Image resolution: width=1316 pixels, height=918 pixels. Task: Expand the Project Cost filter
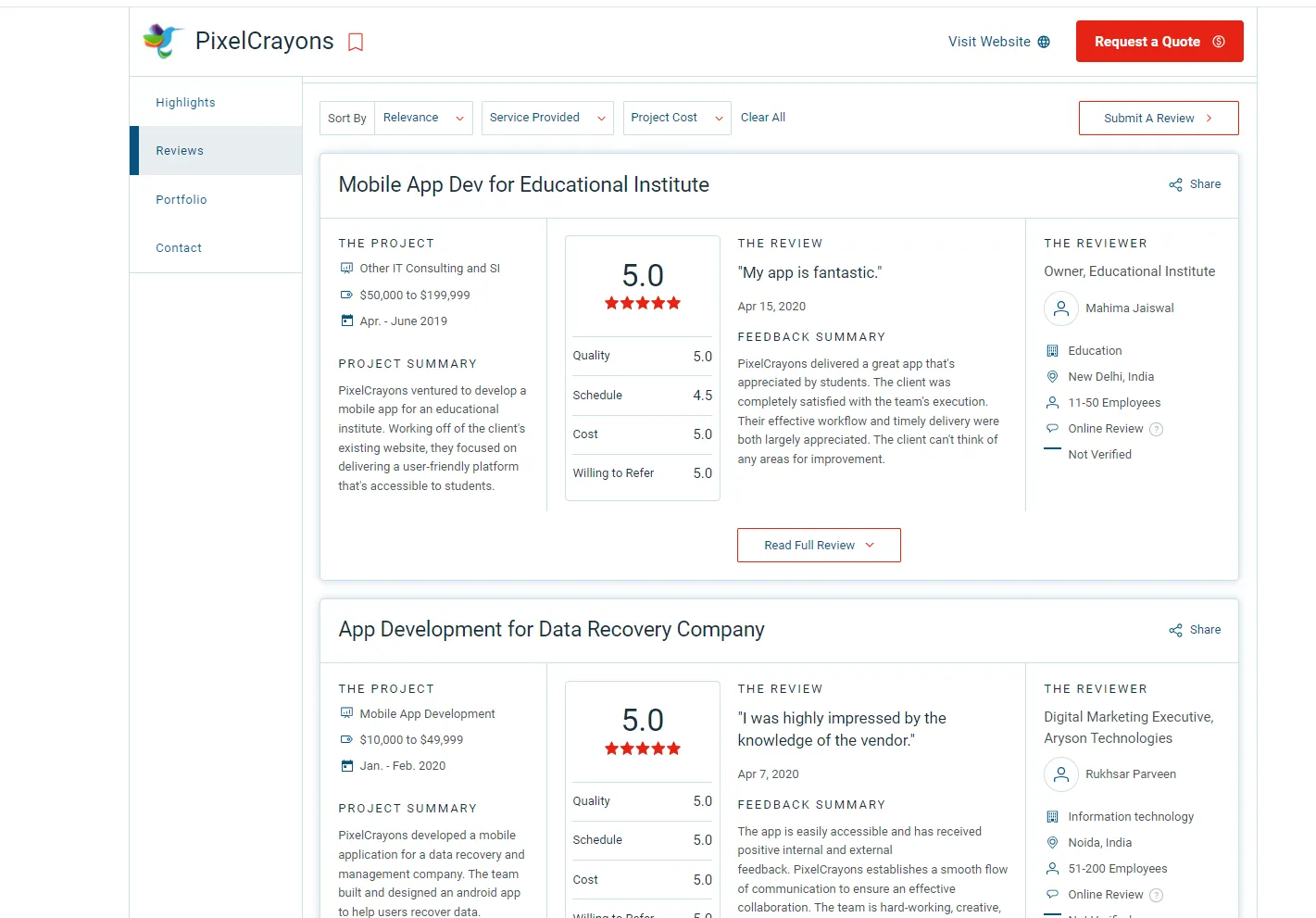click(677, 118)
